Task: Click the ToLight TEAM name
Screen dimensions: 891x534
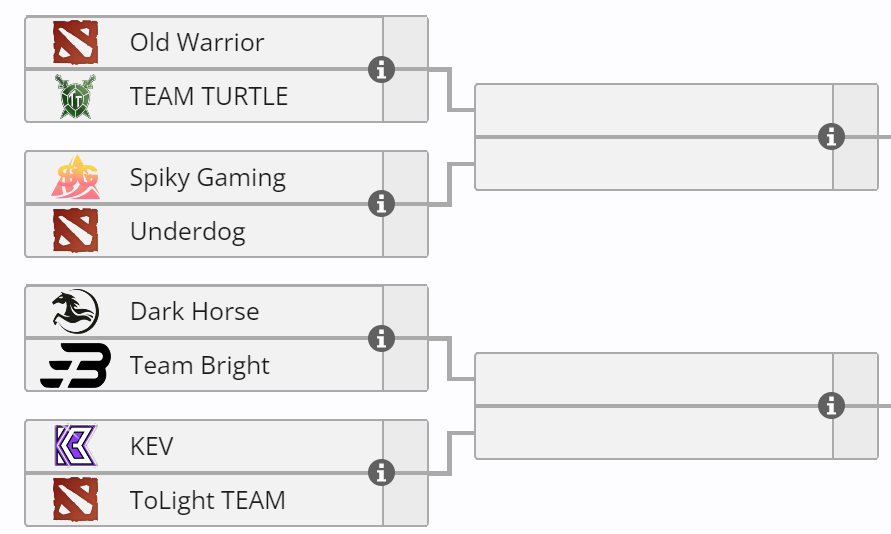Action: 208,500
